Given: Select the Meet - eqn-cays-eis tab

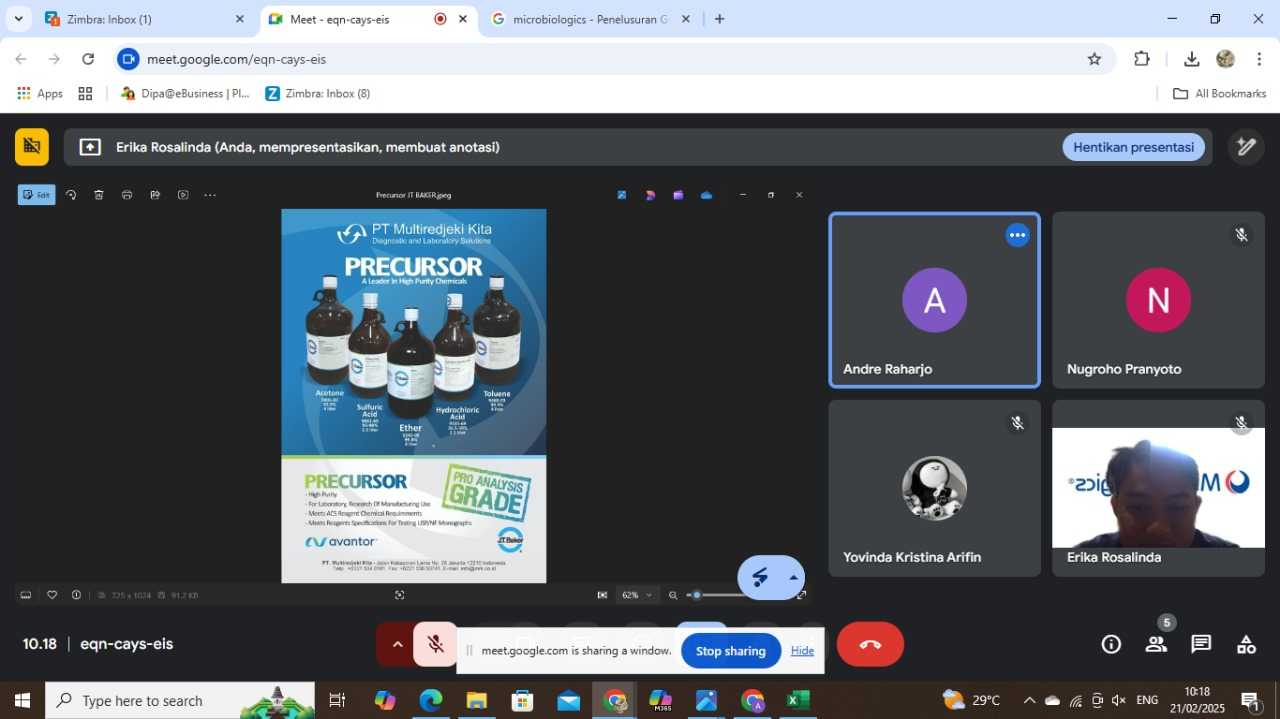Looking at the screenshot, I should (369, 19).
